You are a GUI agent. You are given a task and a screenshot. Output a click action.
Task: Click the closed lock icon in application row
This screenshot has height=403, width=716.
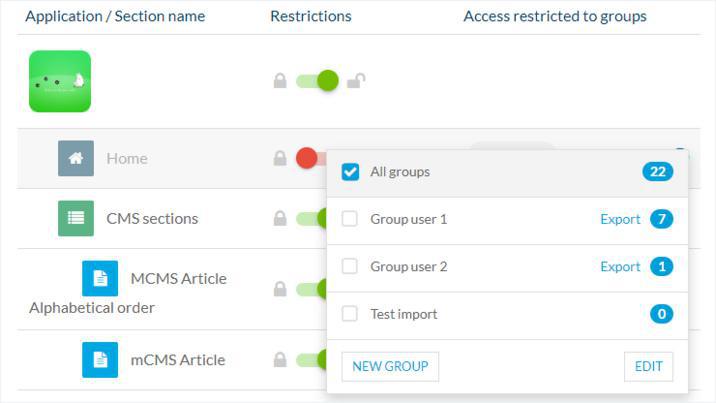coord(280,81)
